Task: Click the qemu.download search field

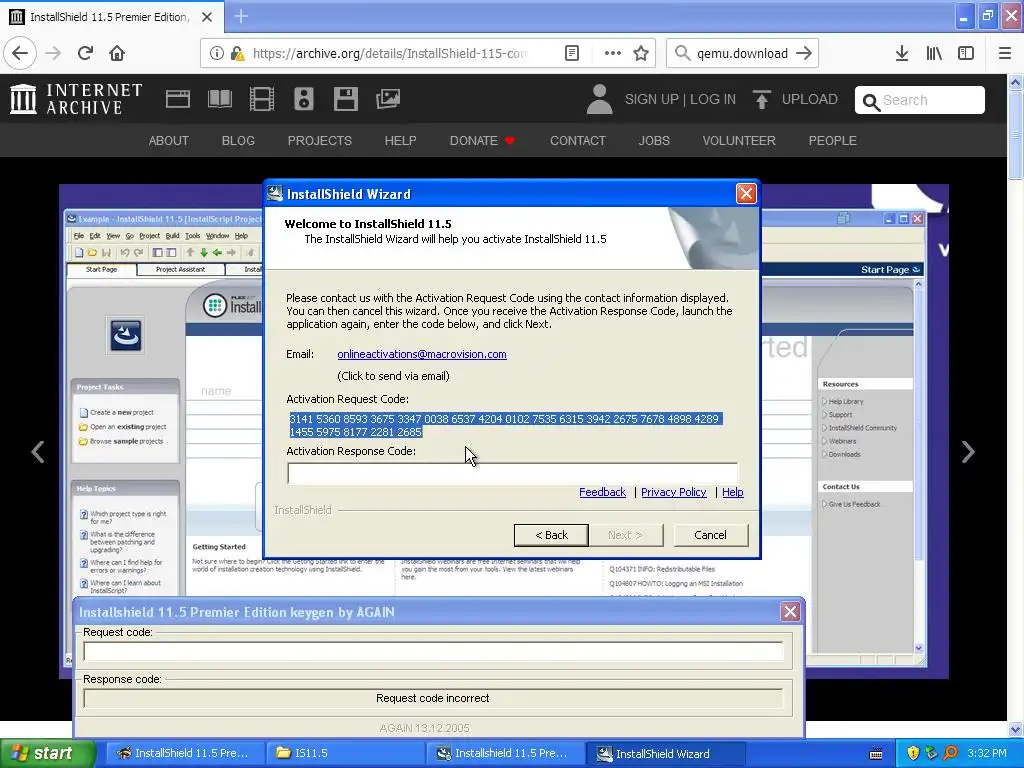Action: click(742, 54)
